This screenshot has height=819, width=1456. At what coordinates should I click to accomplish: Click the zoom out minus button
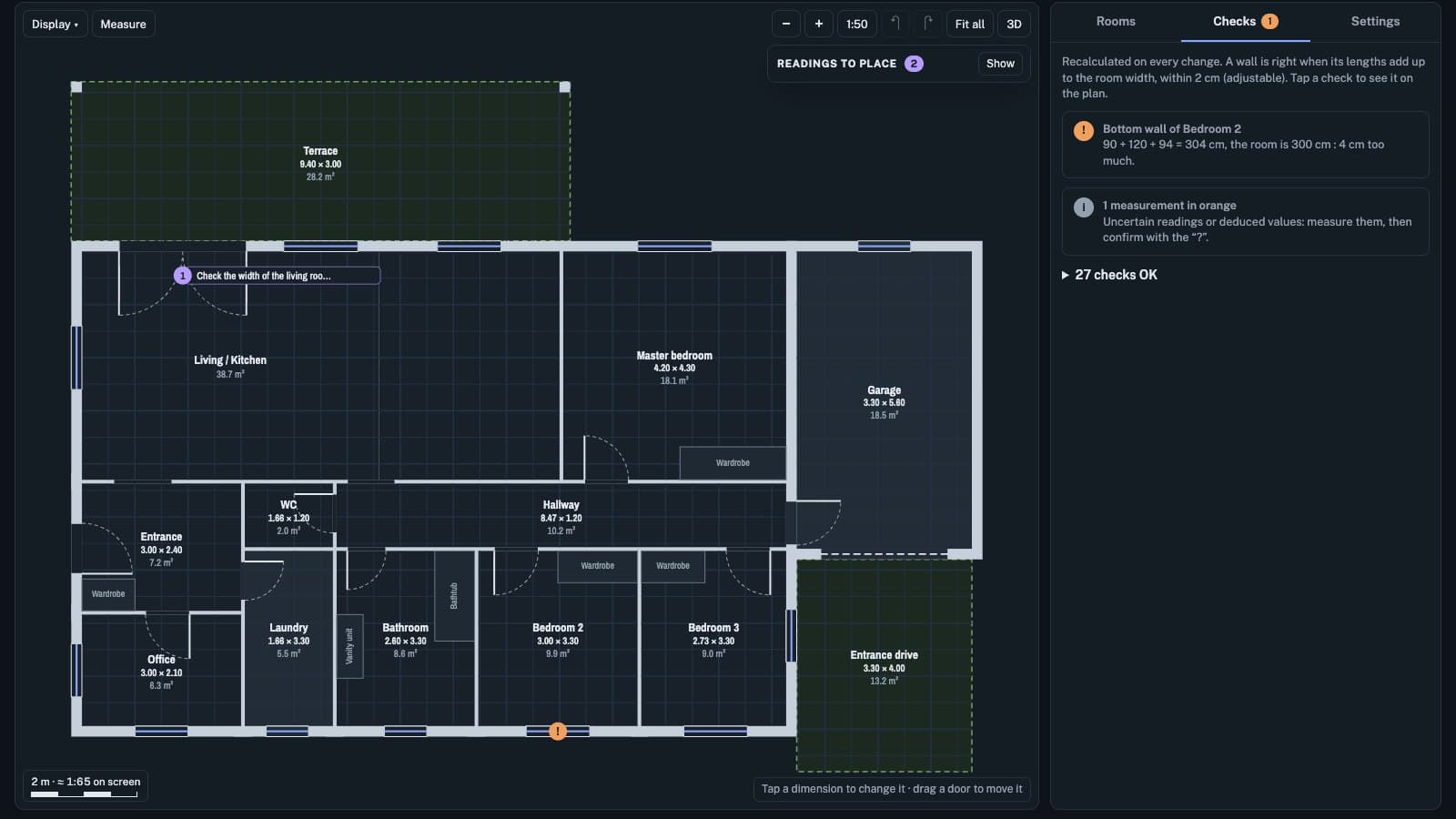click(786, 25)
